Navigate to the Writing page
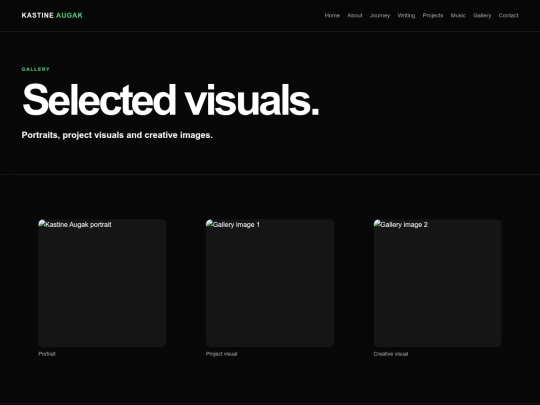 [x=406, y=15]
